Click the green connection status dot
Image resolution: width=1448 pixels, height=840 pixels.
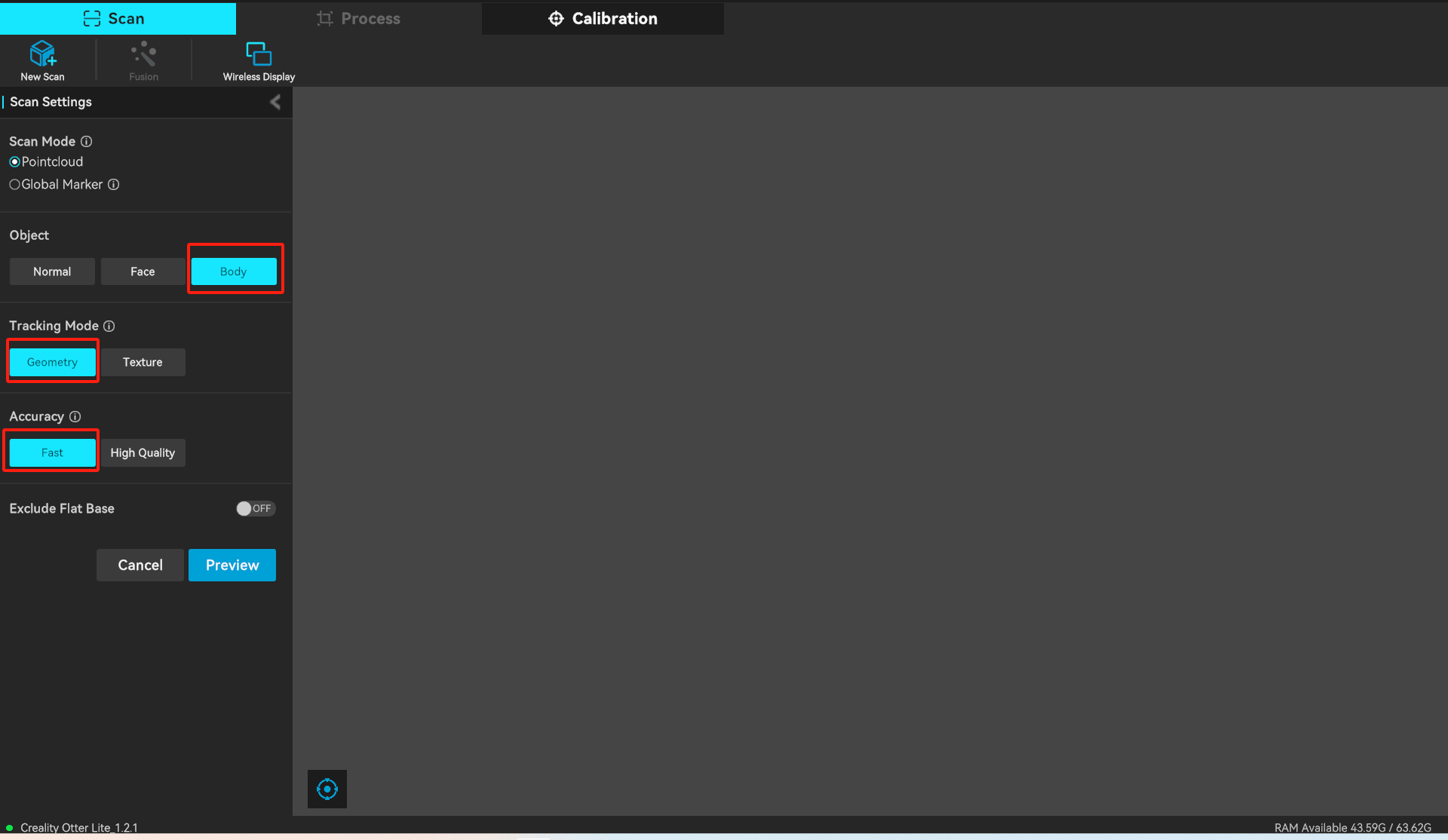10,828
